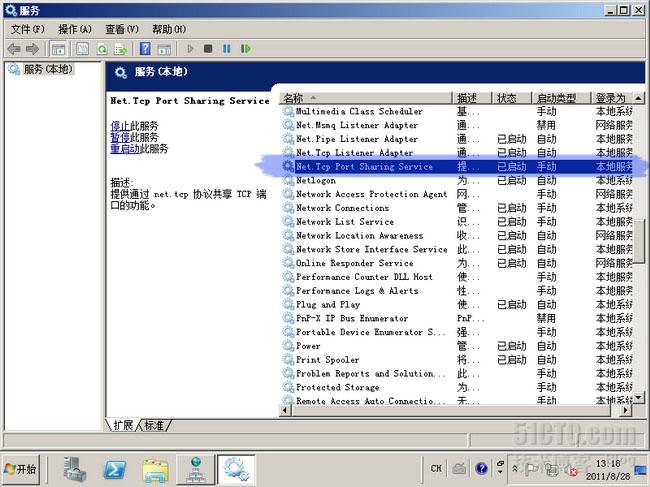Open the Properties toolbar icon
Screen dimensions: 650x487
click(x=82, y=49)
